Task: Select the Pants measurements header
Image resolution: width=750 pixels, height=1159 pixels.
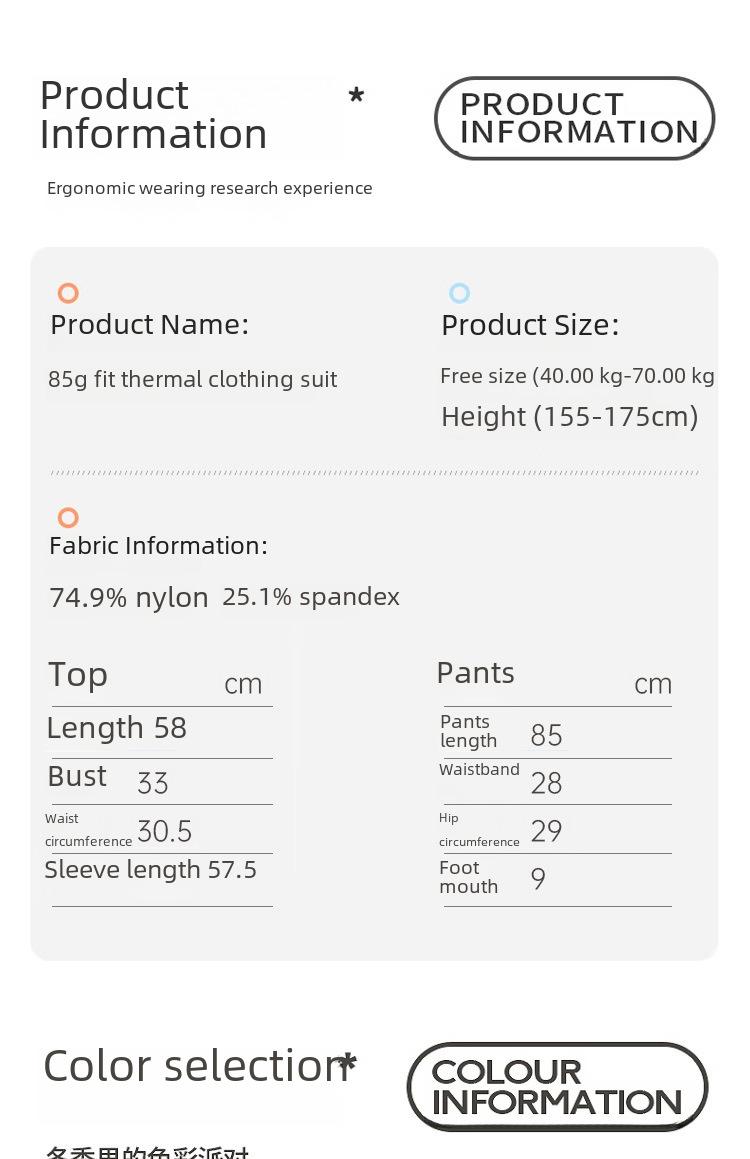Action: pyautogui.click(x=556, y=676)
